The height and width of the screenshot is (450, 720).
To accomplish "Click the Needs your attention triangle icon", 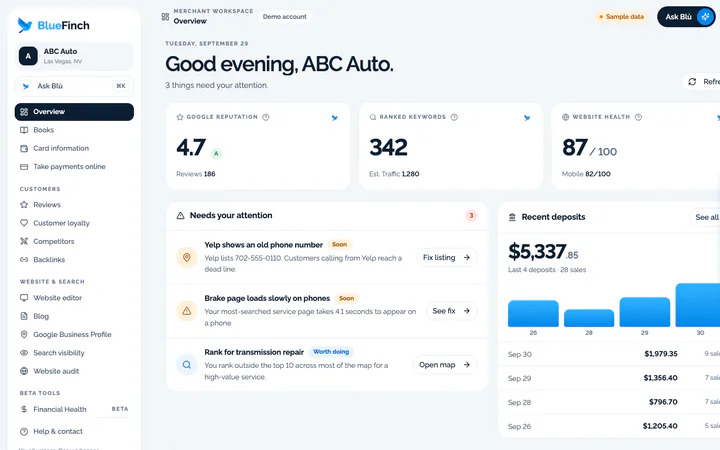I will pyautogui.click(x=180, y=215).
